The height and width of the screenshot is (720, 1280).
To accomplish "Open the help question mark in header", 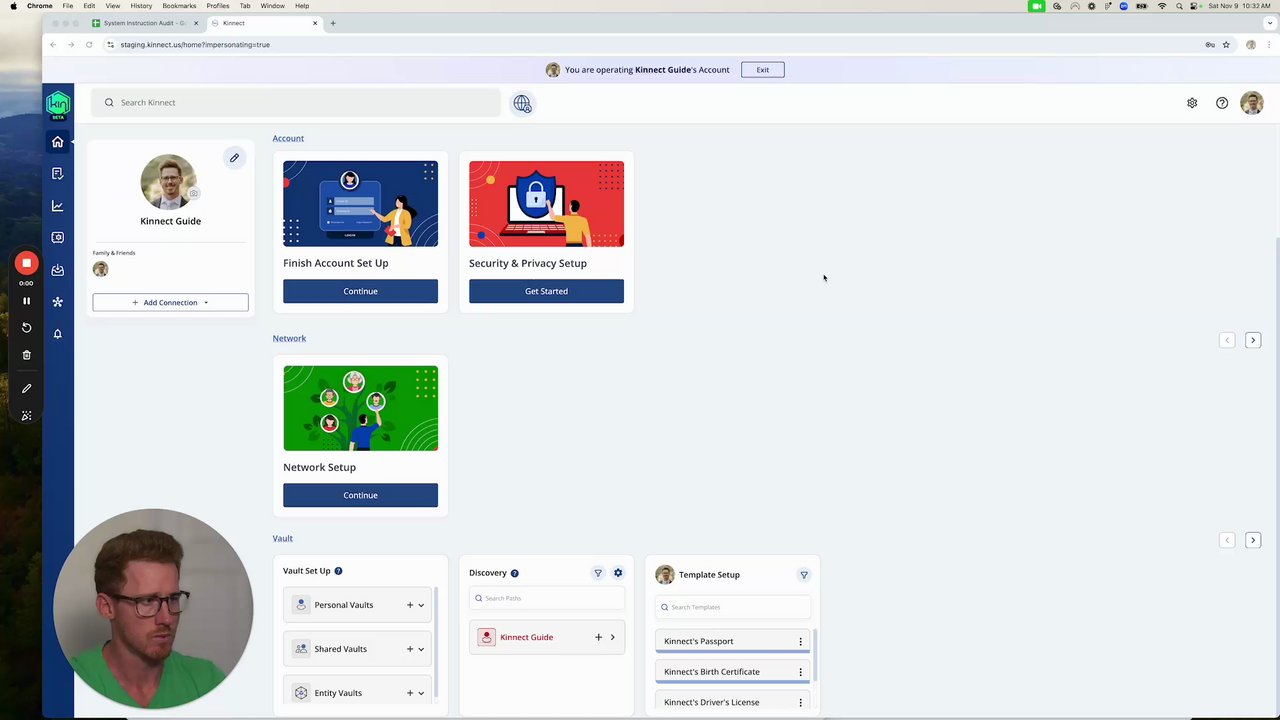I will pyautogui.click(x=1222, y=103).
